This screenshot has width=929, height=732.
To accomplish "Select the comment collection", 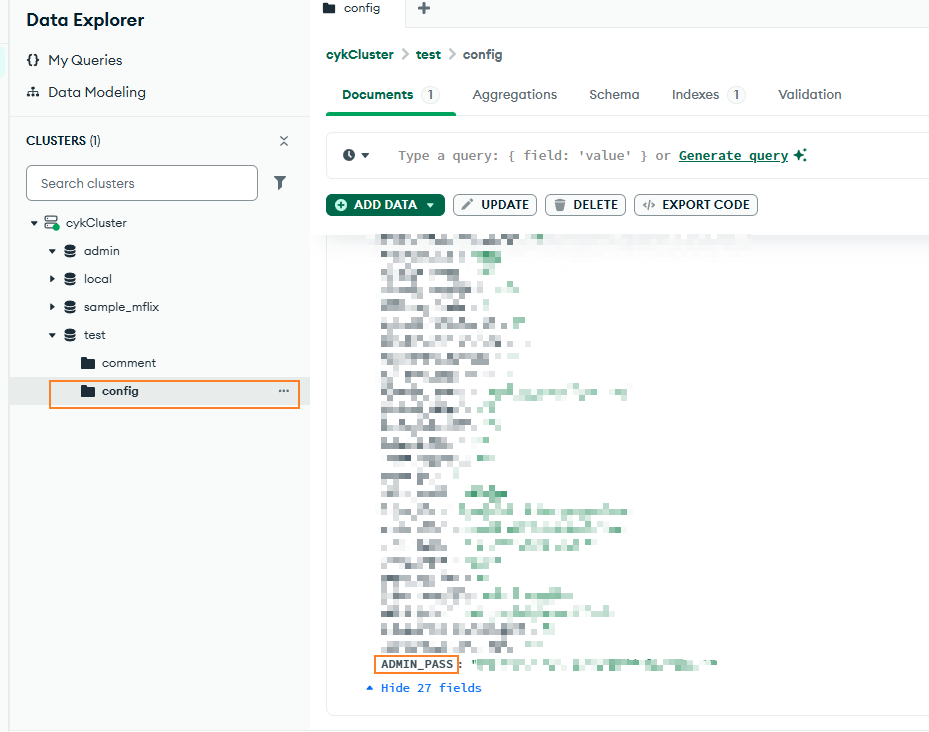I will [128, 363].
